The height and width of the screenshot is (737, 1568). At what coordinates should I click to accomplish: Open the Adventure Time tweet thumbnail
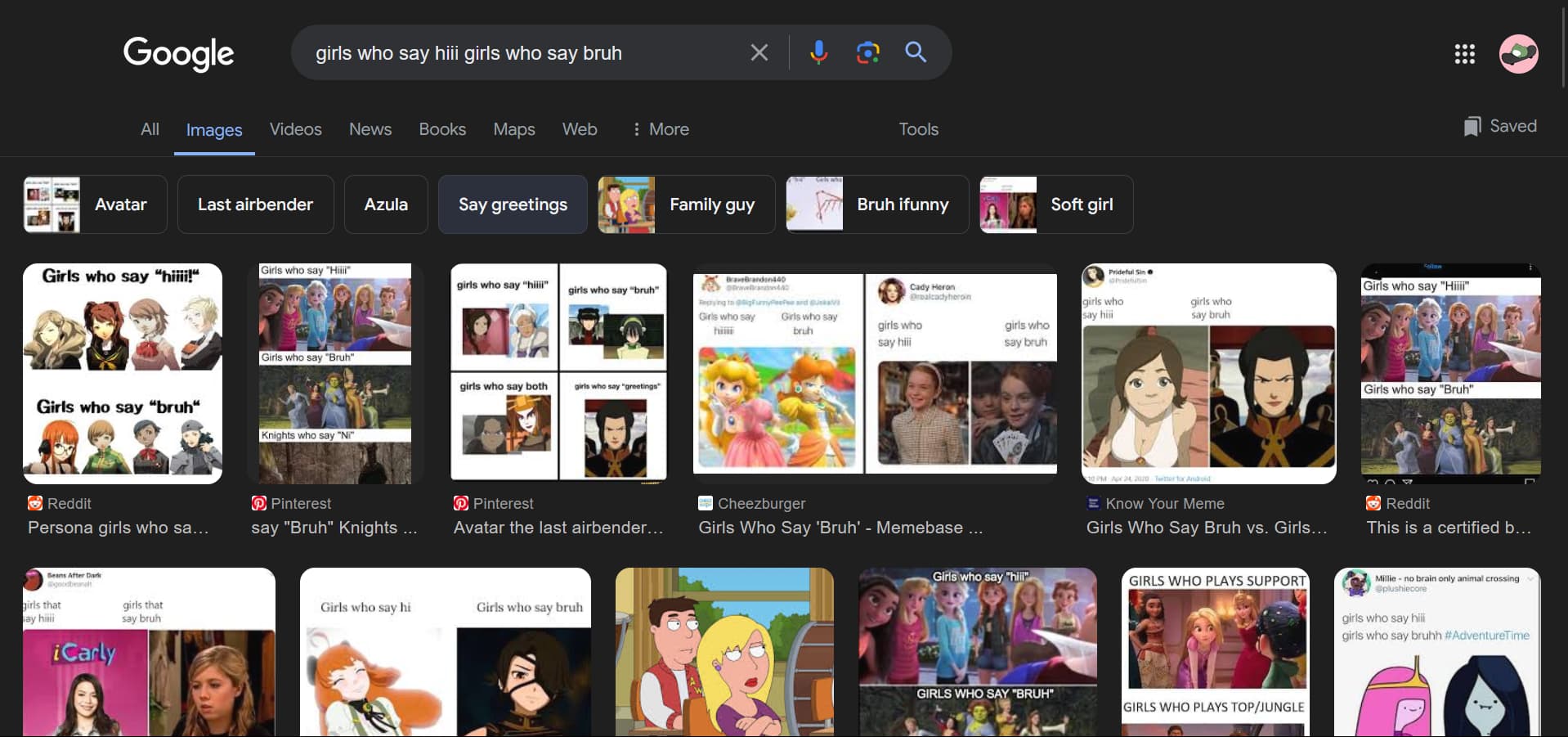pos(1437,652)
